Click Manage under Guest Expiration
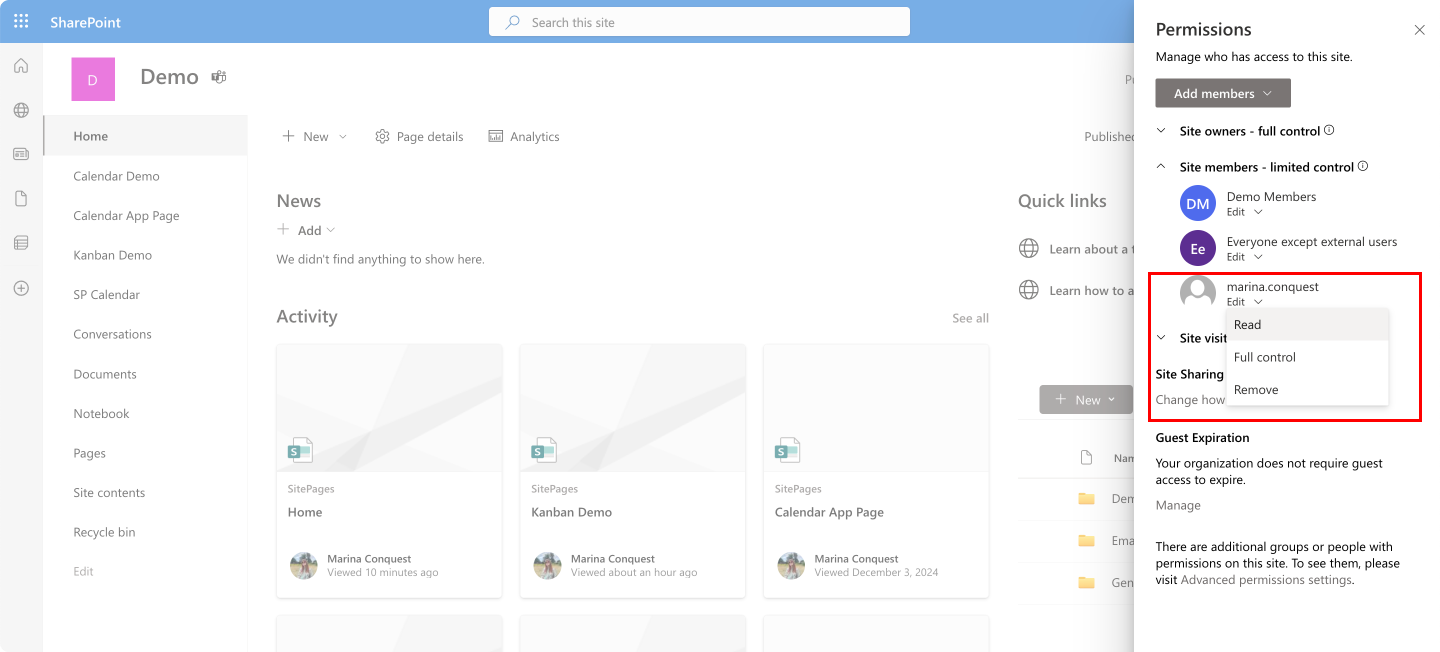 coord(1178,505)
